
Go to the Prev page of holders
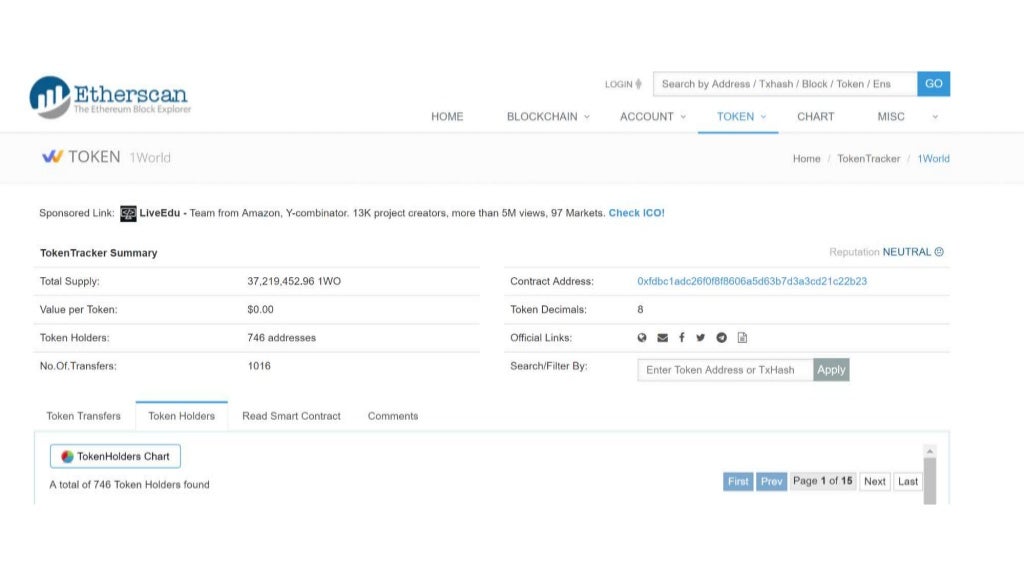[x=771, y=481]
